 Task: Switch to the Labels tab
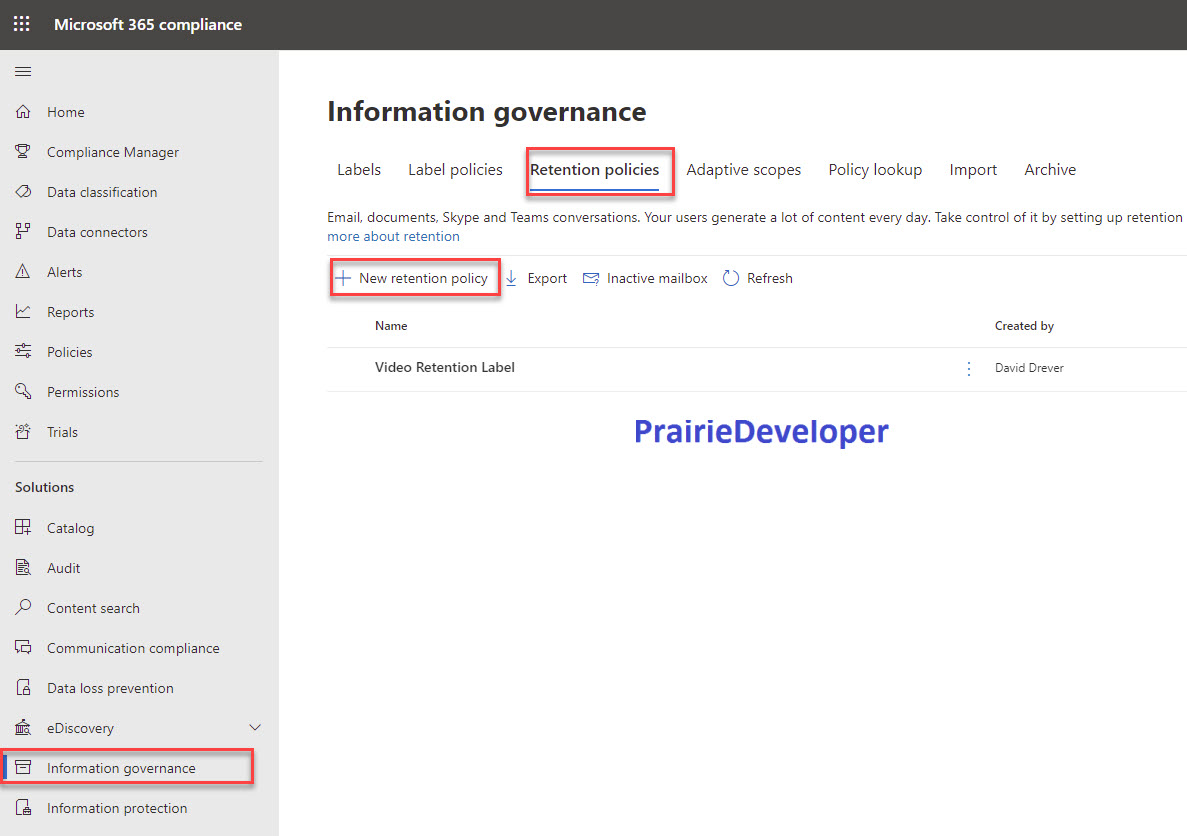coord(359,170)
